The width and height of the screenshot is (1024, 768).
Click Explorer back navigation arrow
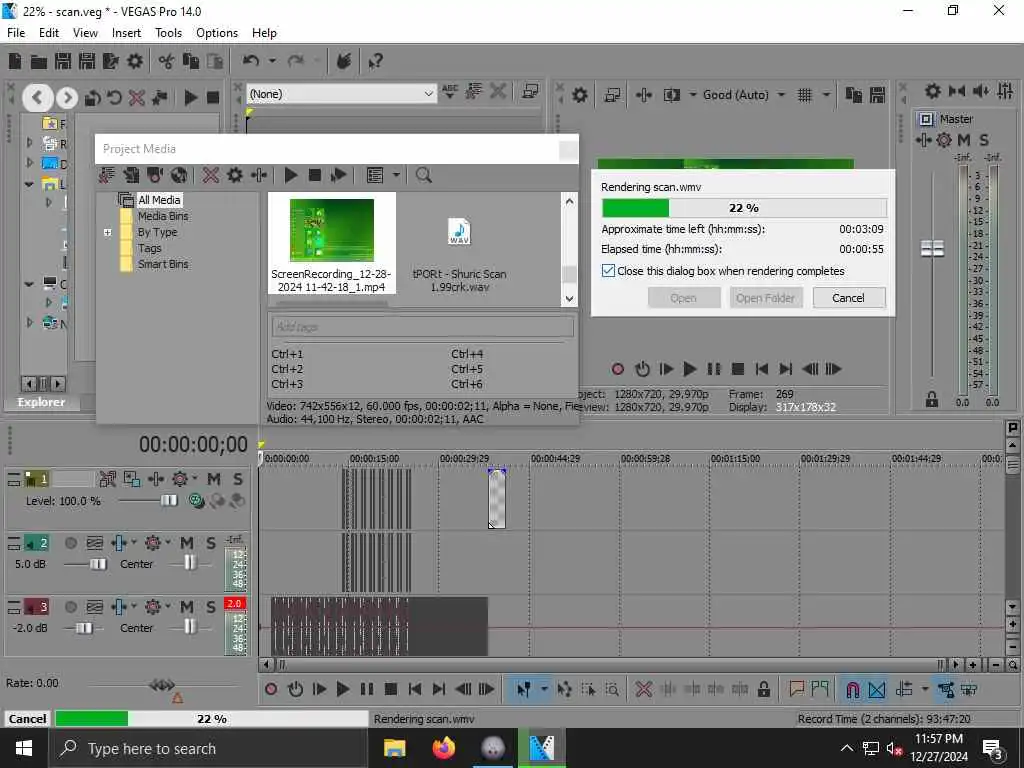(37, 98)
